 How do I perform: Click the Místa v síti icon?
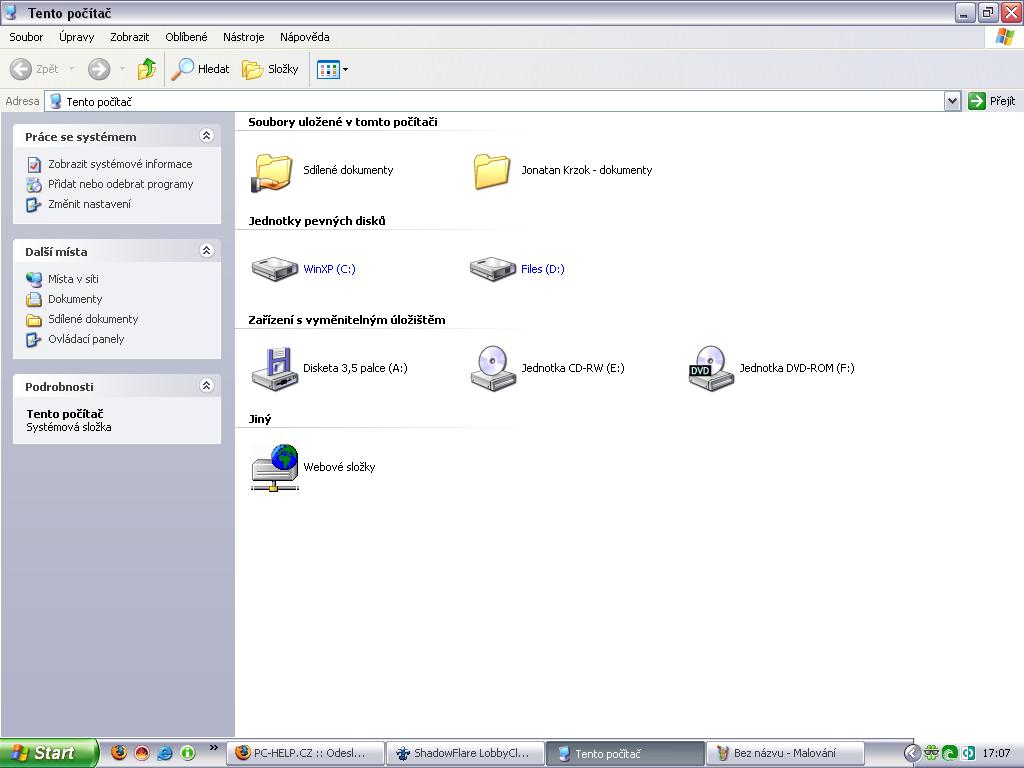34,280
